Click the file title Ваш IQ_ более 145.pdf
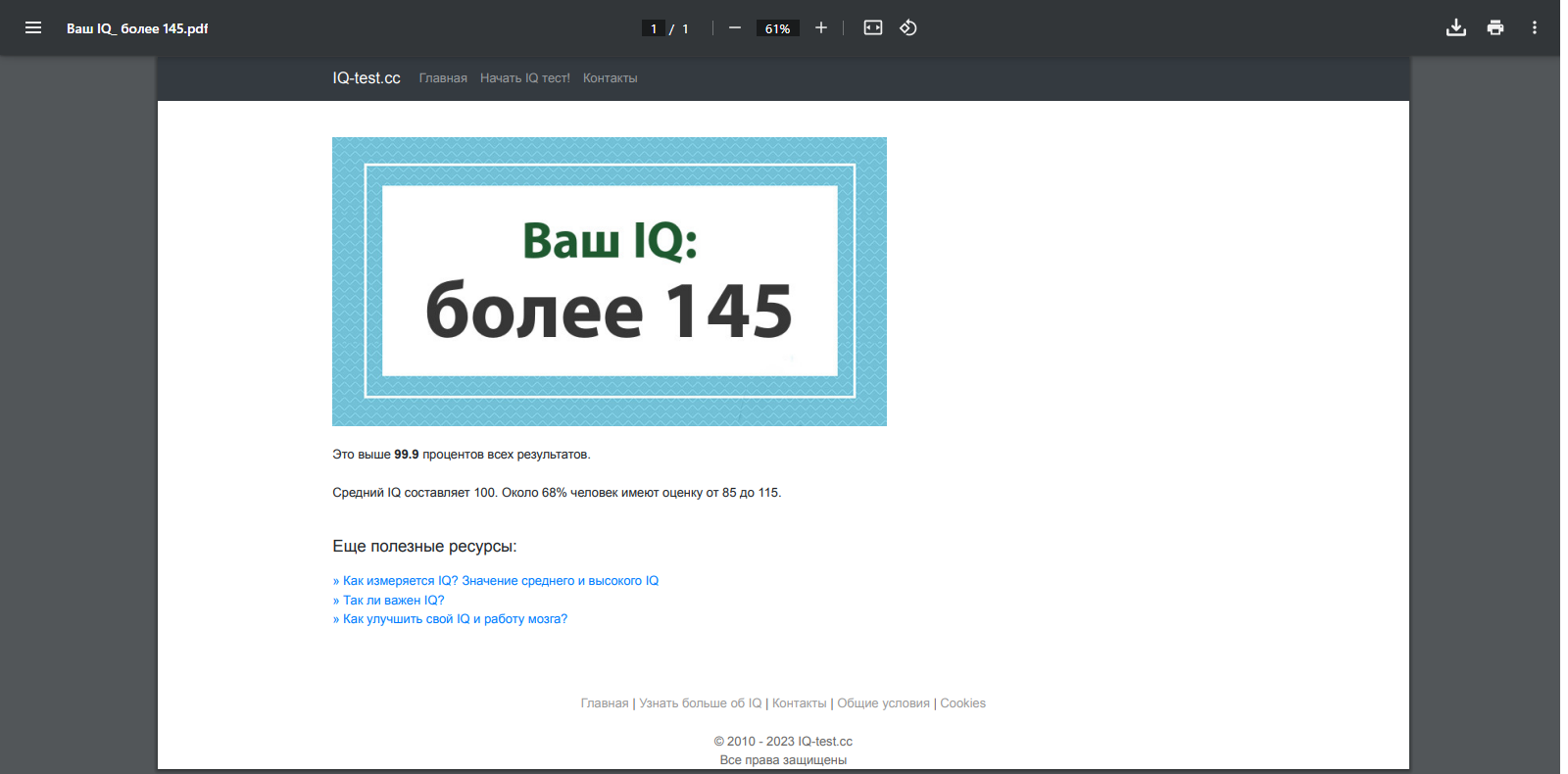The height and width of the screenshot is (774, 1568). [x=137, y=28]
